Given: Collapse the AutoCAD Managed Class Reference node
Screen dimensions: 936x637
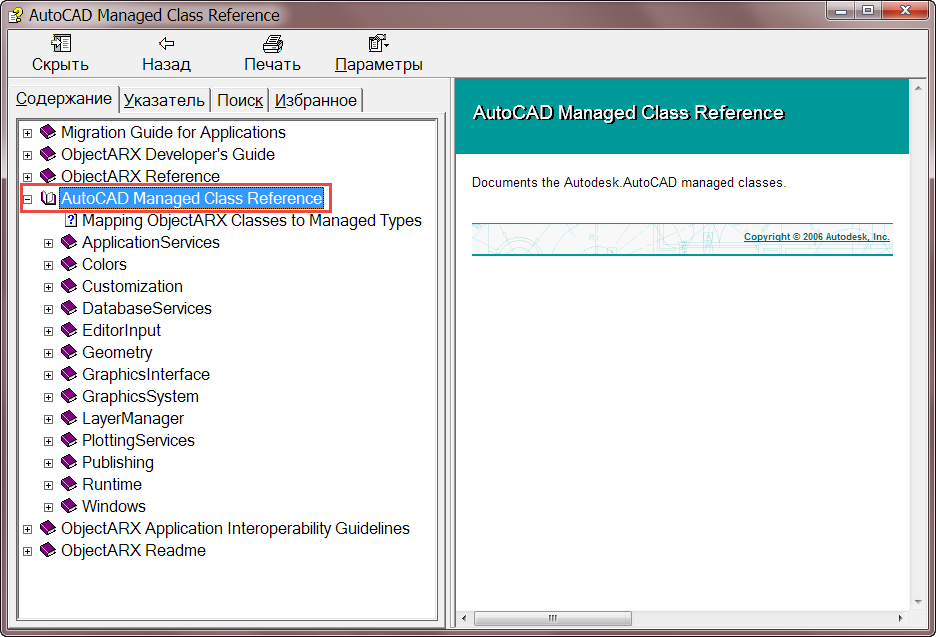Looking at the screenshot, I should pos(27,199).
